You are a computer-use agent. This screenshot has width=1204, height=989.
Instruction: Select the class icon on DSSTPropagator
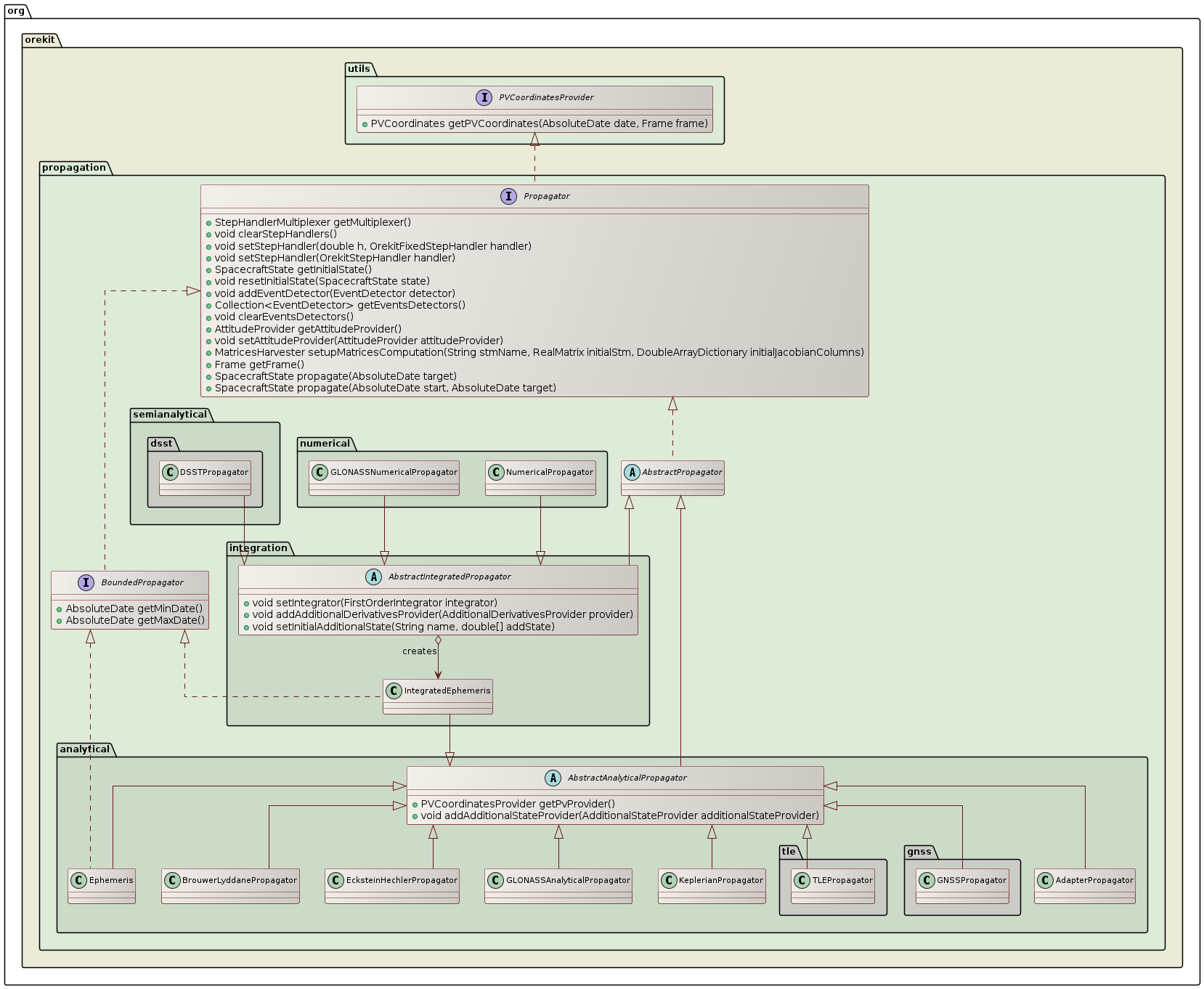170,471
